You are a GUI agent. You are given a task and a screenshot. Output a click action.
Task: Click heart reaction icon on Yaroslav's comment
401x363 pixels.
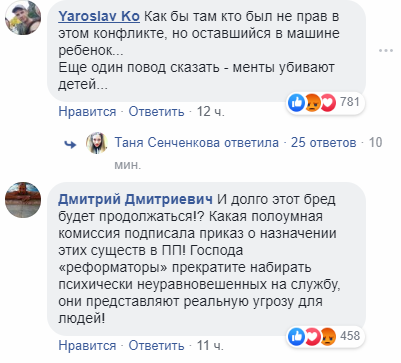tap(327, 102)
